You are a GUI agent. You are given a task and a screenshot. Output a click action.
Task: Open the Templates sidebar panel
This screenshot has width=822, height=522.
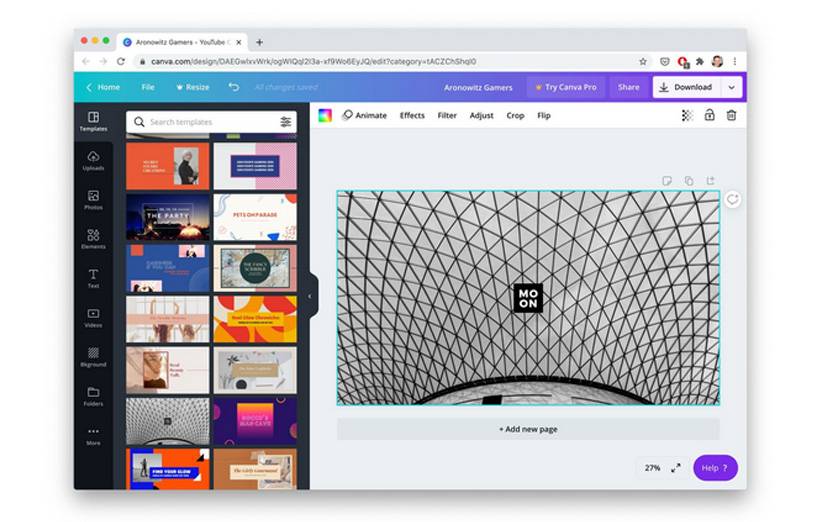(93, 122)
